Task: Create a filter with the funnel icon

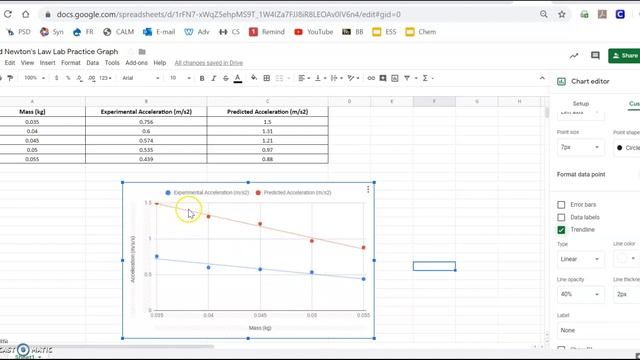Action: [407, 78]
